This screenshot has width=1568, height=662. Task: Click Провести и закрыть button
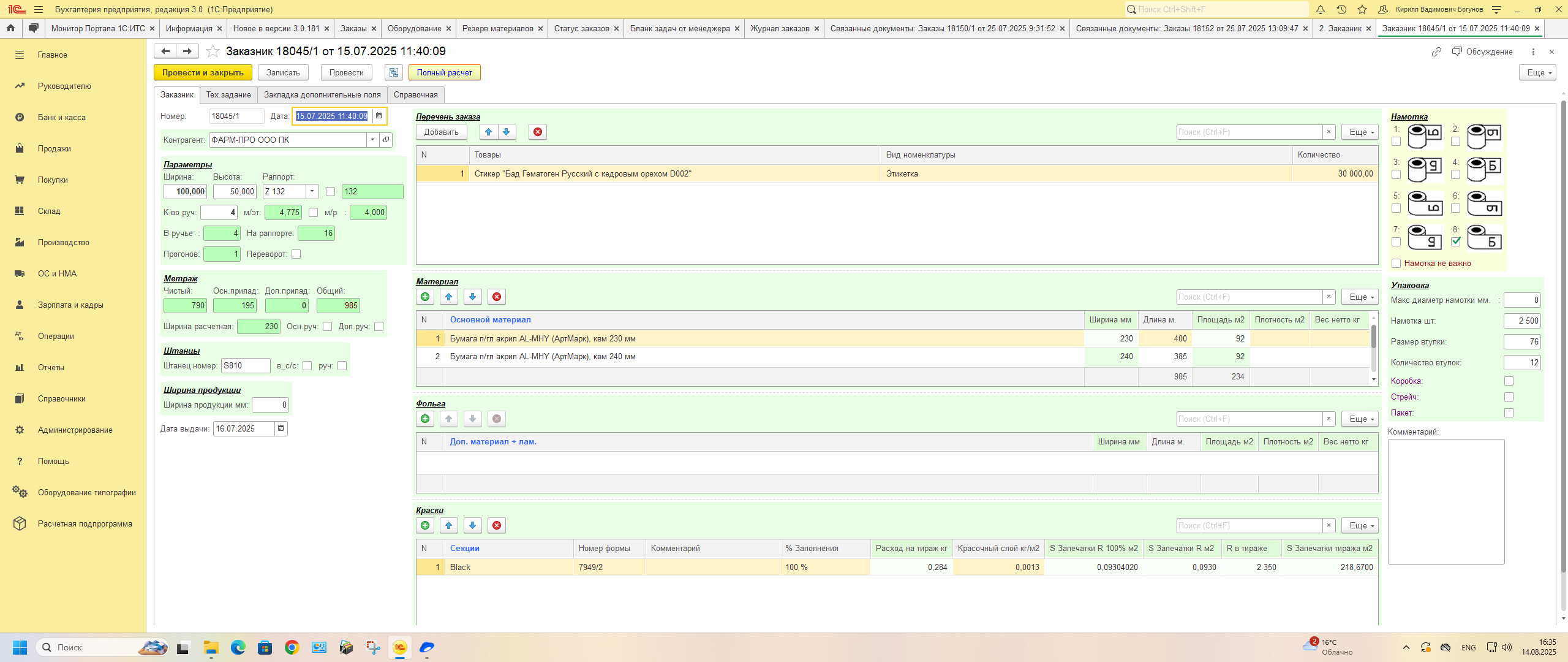click(203, 72)
